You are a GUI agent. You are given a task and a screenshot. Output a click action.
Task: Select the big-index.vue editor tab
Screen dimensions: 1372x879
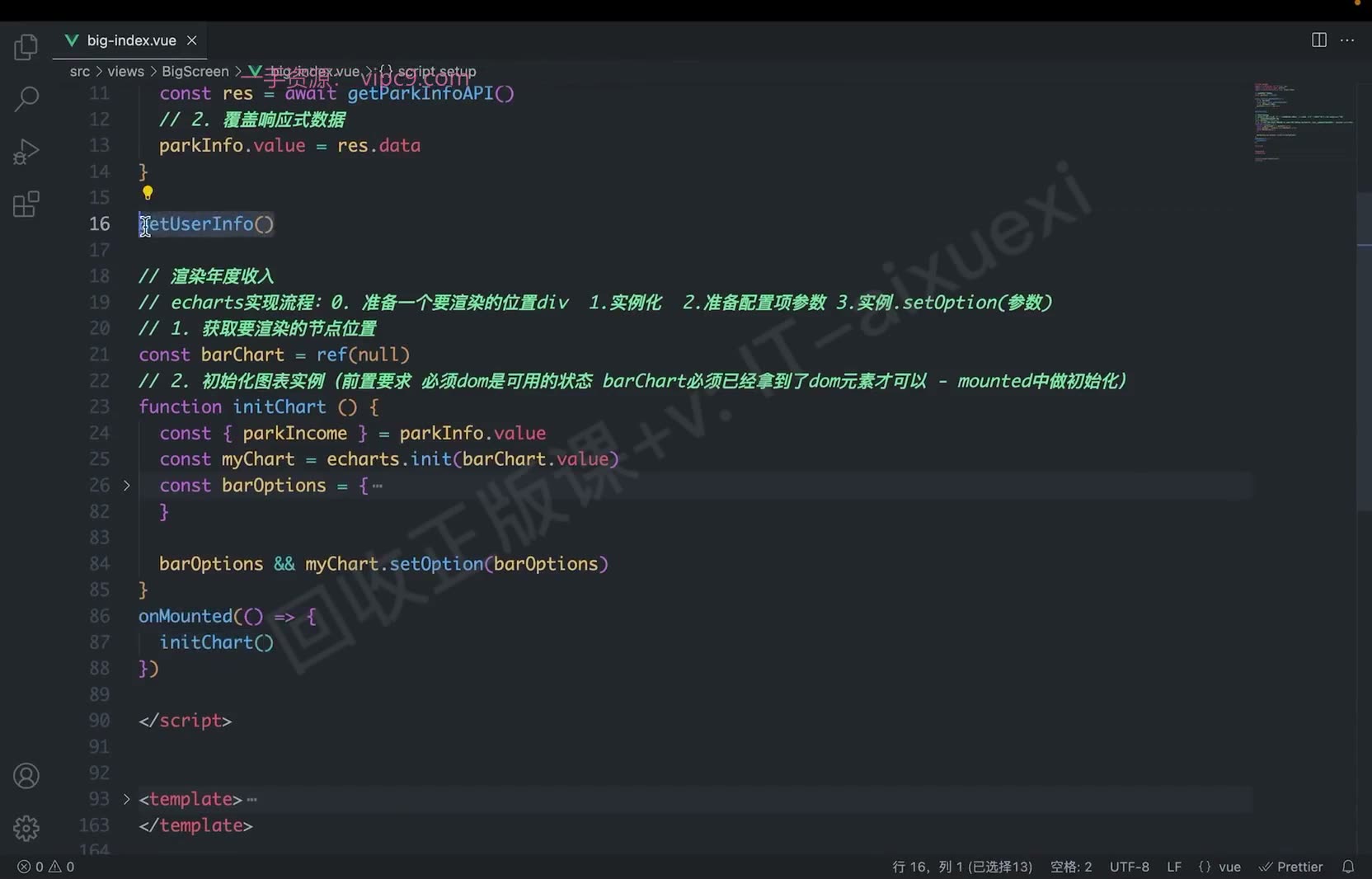130,40
